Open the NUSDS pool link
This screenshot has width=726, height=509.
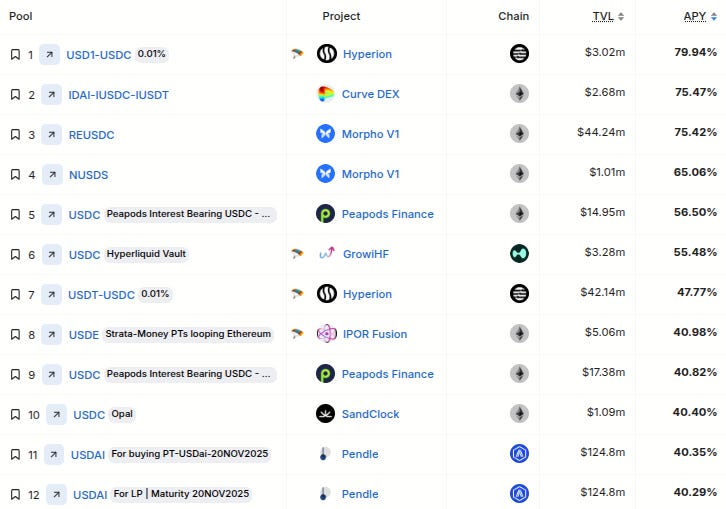tap(88, 175)
